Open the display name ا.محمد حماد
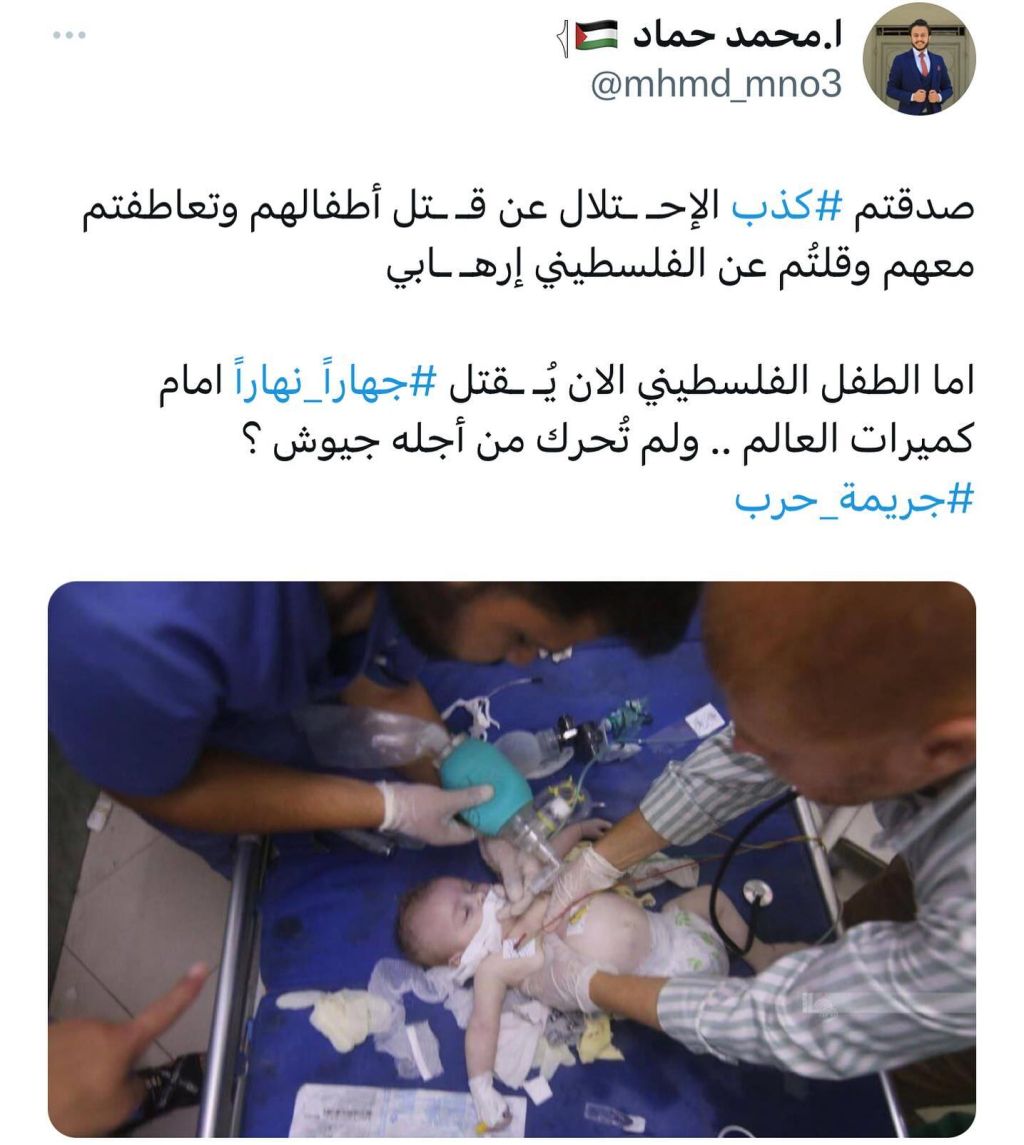Viewport: 1024px width, 1145px height. tap(737, 34)
